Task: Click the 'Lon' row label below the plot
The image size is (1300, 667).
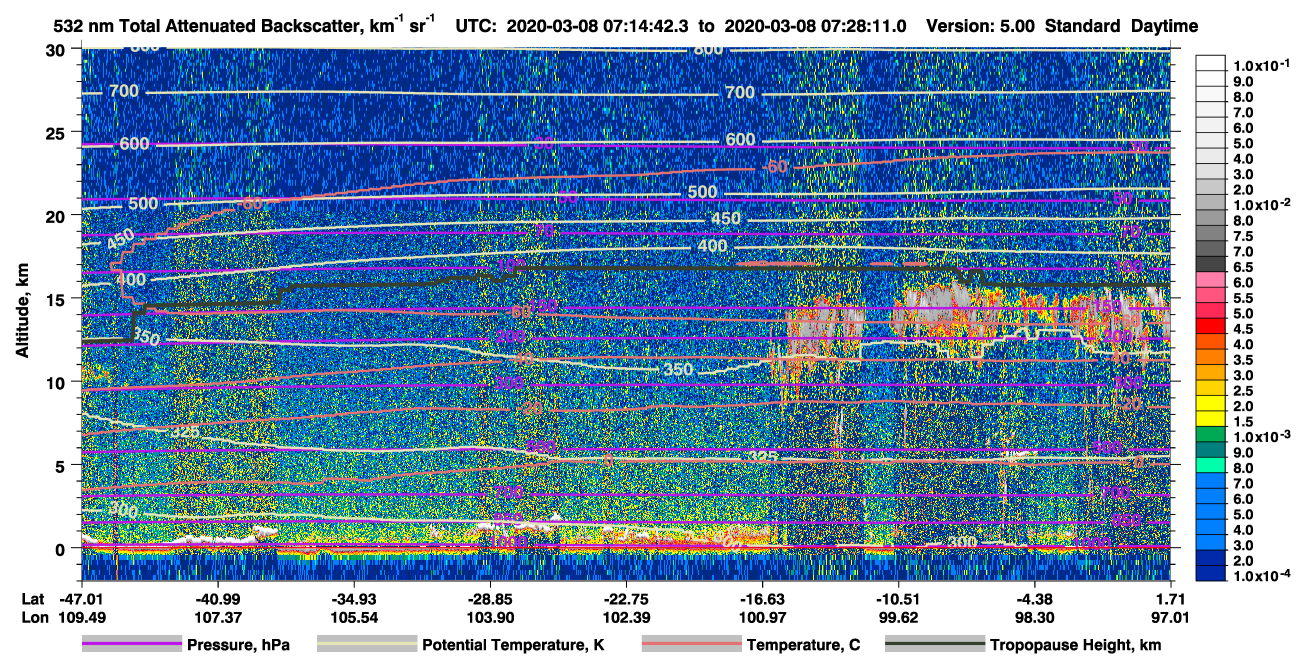Action: click(x=33, y=618)
